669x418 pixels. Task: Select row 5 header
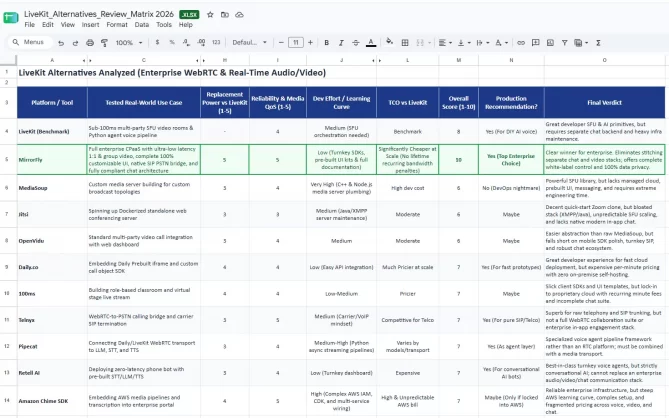[x=7, y=160]
